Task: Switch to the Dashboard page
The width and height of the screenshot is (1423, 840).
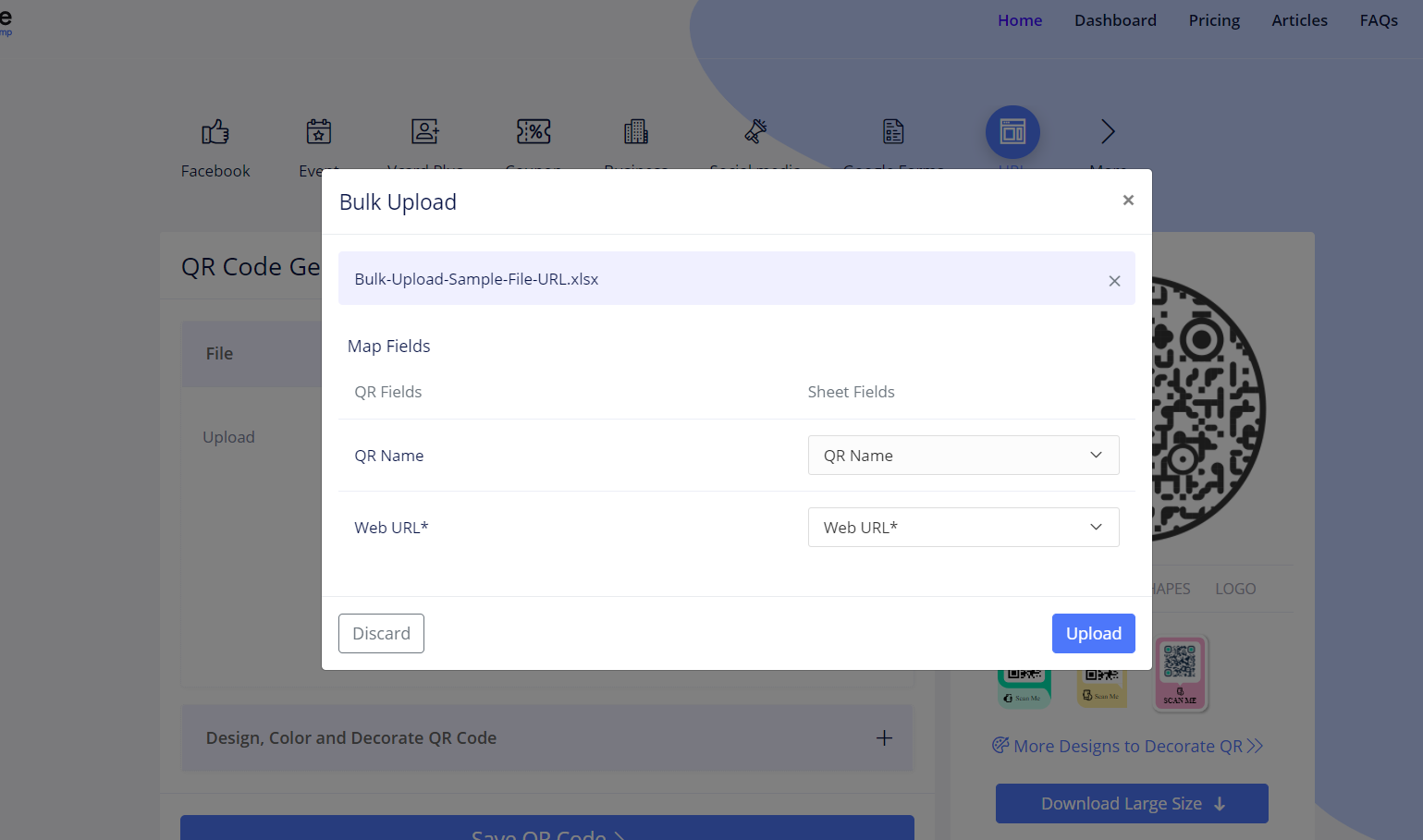Action: 1115,19
